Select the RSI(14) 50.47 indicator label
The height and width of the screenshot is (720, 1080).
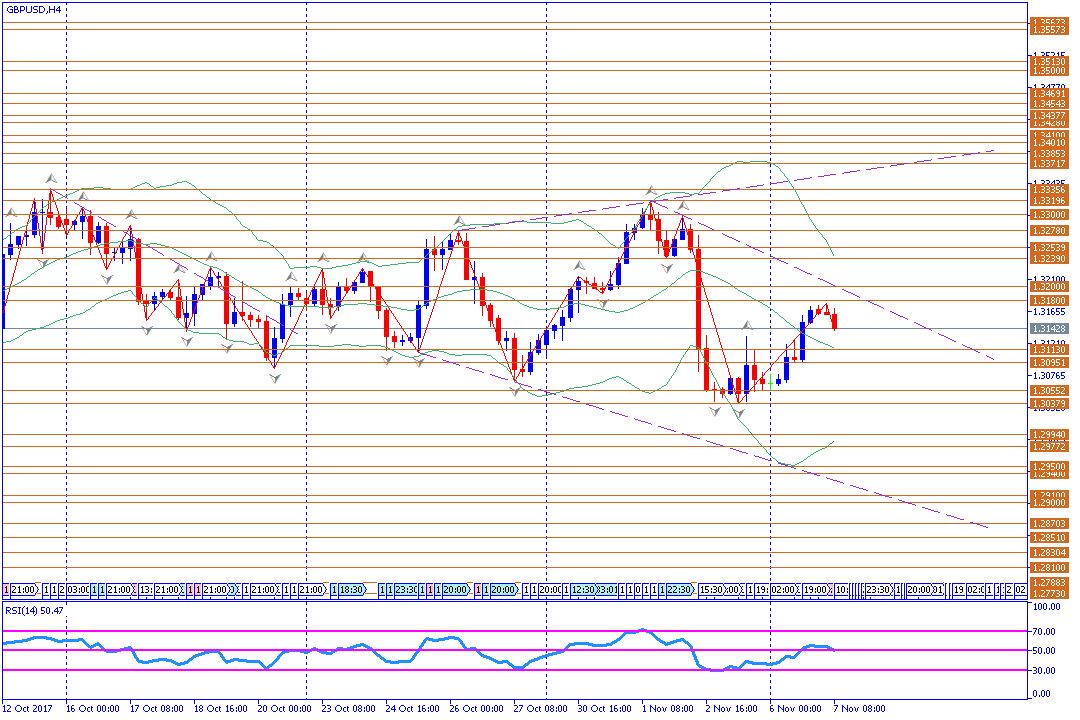click(x=34, y=610)
